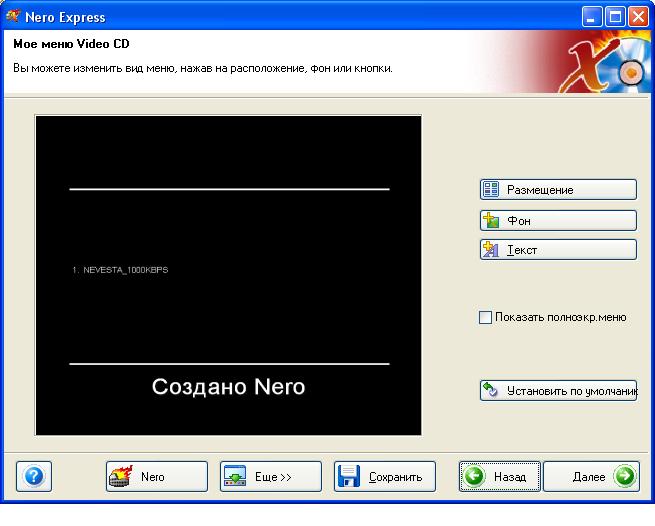Viewport: 655px width, 526px height.
Task: Proceed with Далее button
Action: click(591, 476)
